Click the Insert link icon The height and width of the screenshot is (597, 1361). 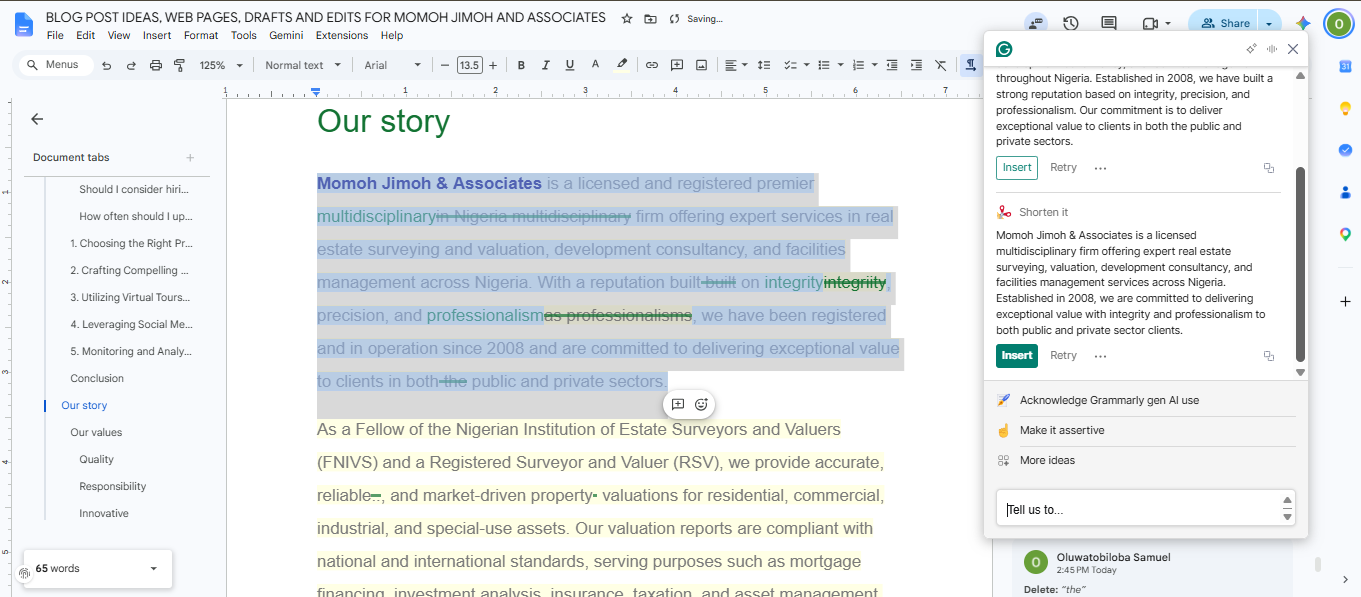click(x=652, y=65)
